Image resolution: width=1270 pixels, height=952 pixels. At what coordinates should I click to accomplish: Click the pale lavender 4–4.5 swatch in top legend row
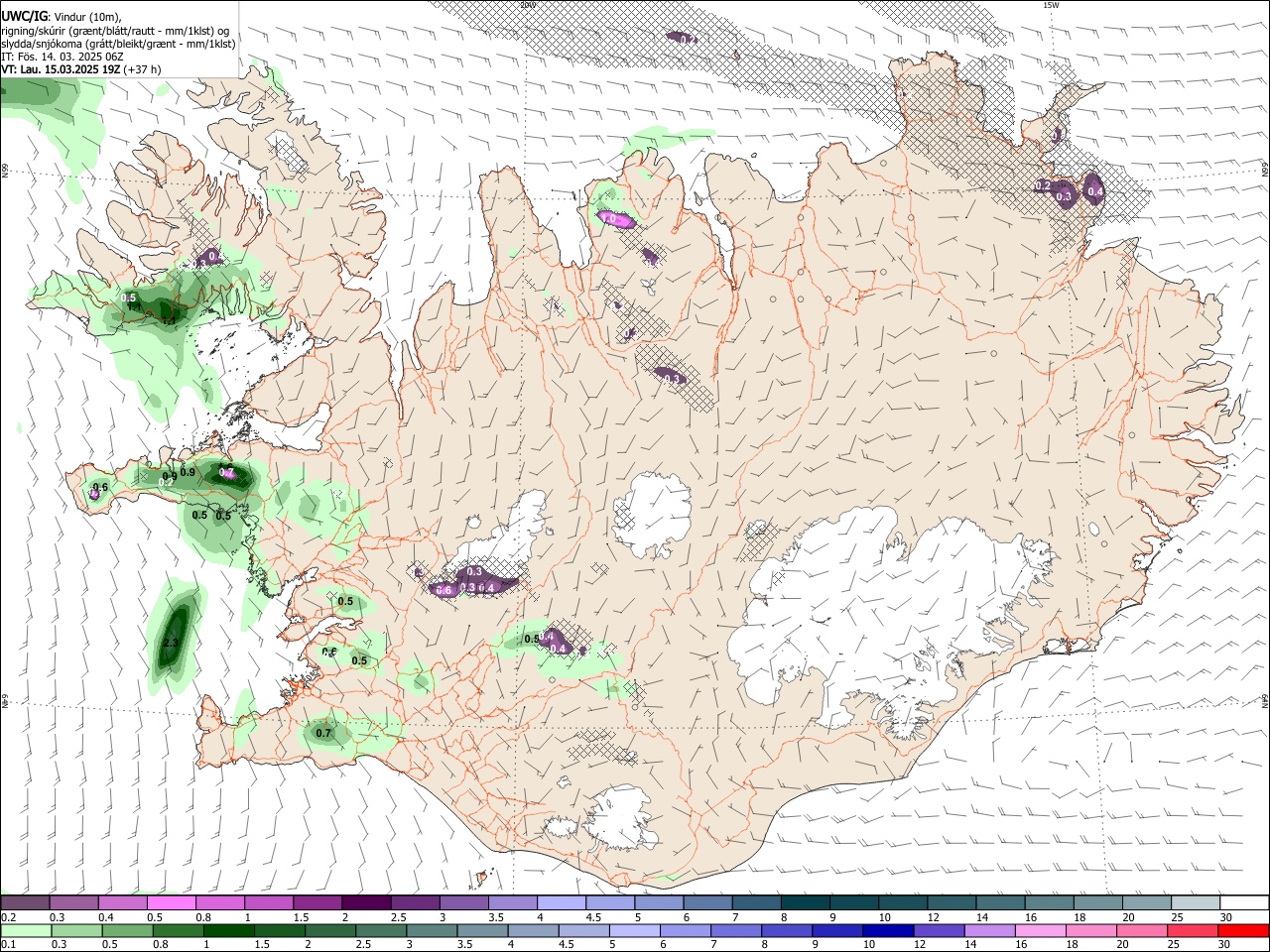tap(562, 902)
